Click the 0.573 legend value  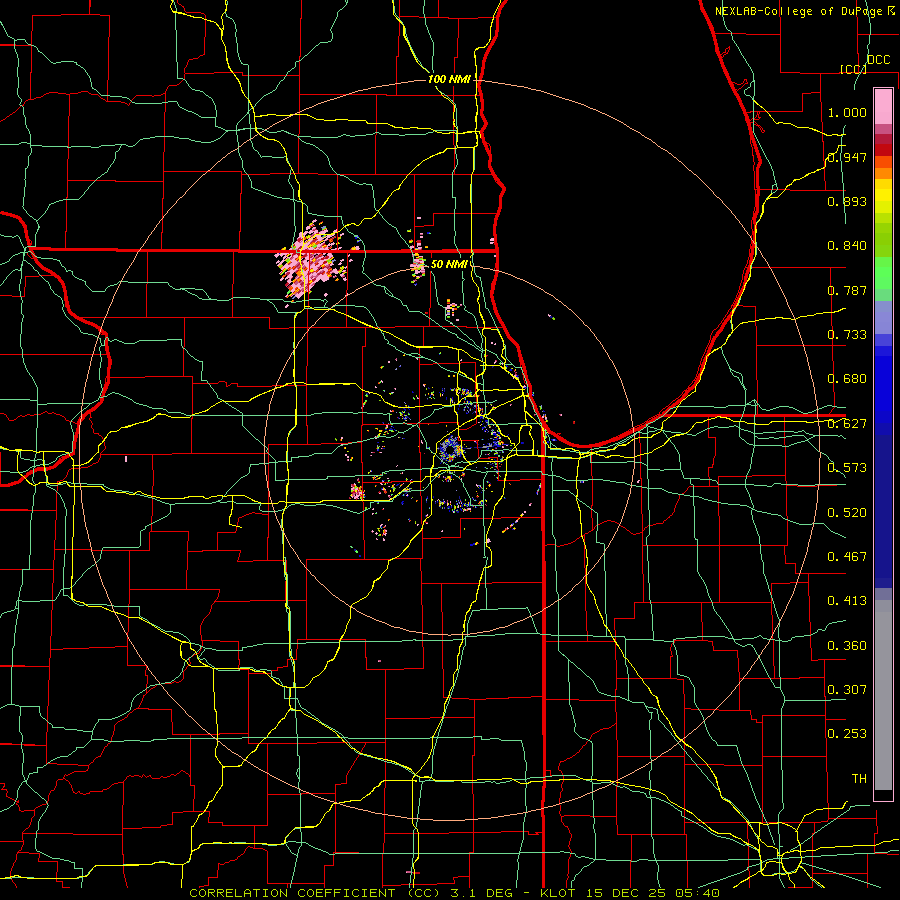point(847,468)
